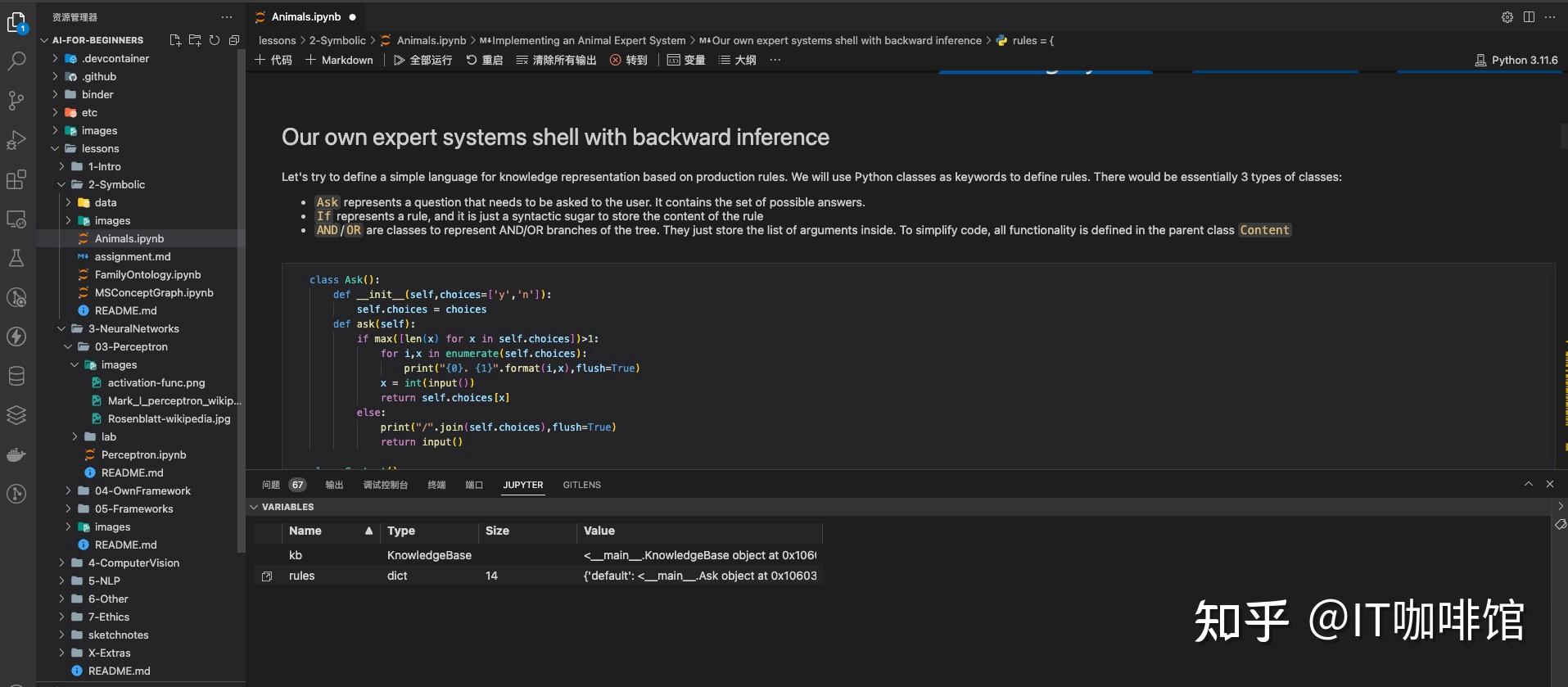Click the notebook editor vertical scrollbar
The image size is (1568, 687).
coord(1564,135)
